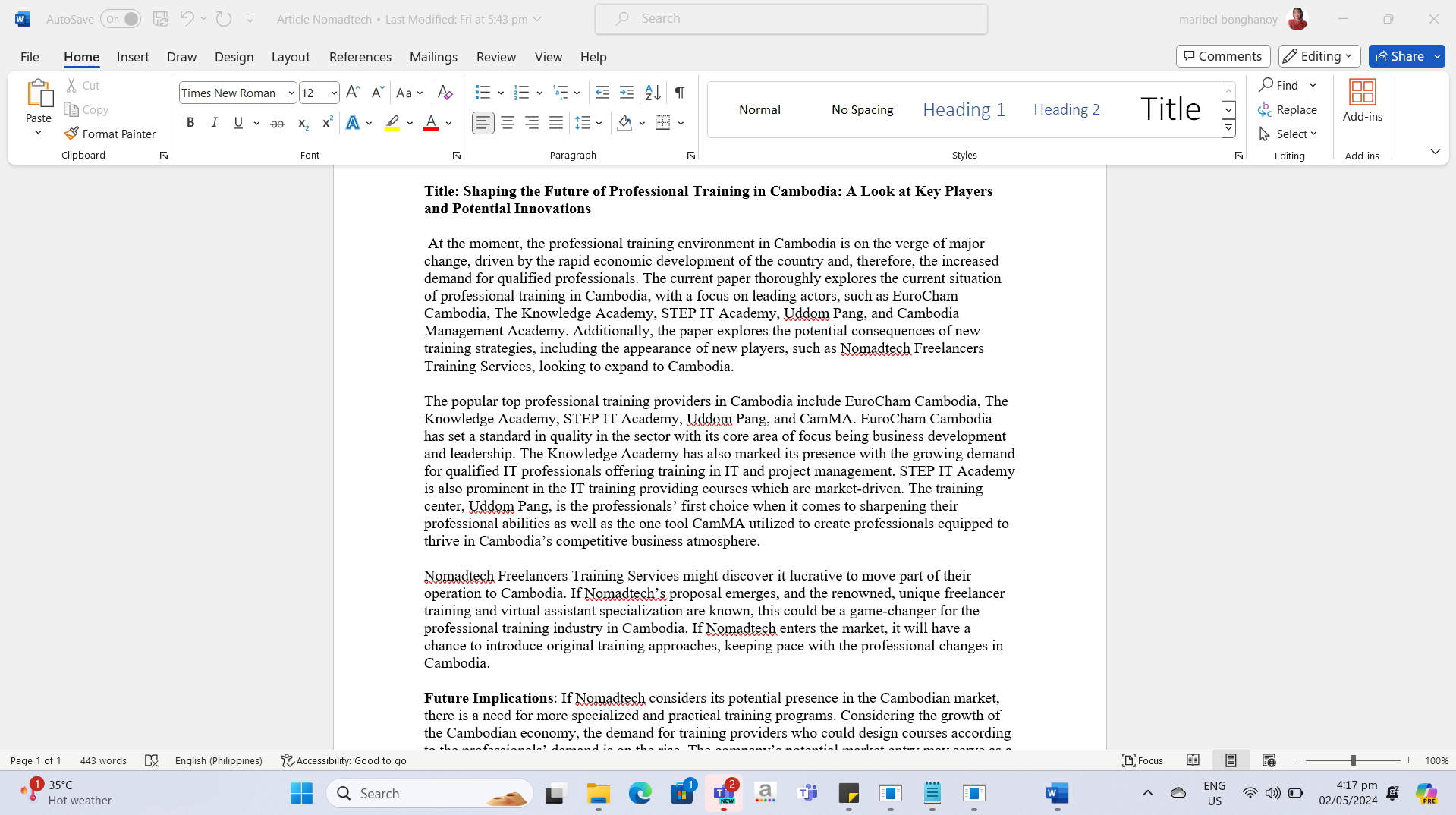Expand numbering list options arrow

tap(539, 93)
